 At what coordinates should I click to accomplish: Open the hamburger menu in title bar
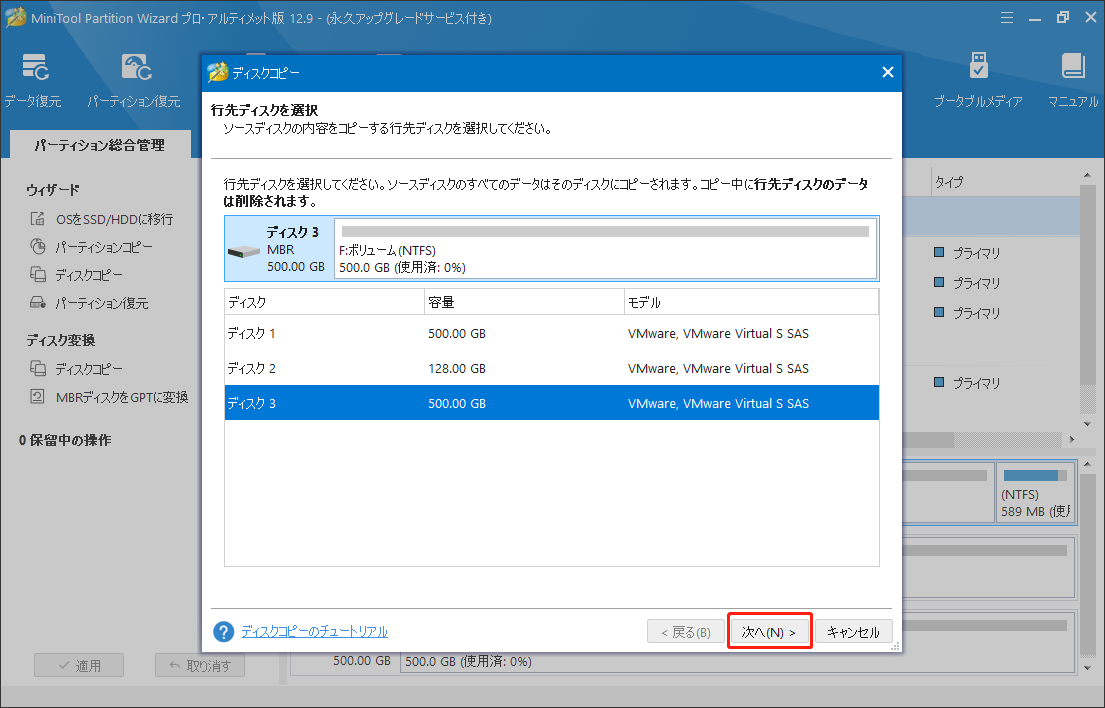click(x=1007, y=18)
